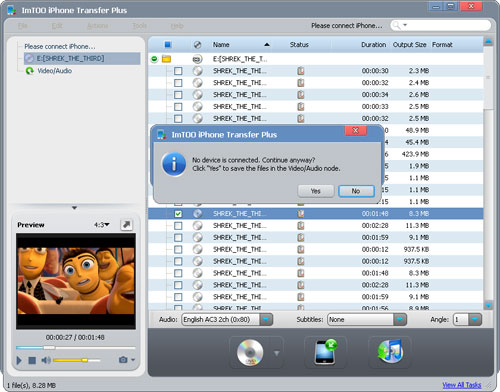Open the Actions menu
The height and width of the screenshot is (392, 500).
[x=97, y=26]
